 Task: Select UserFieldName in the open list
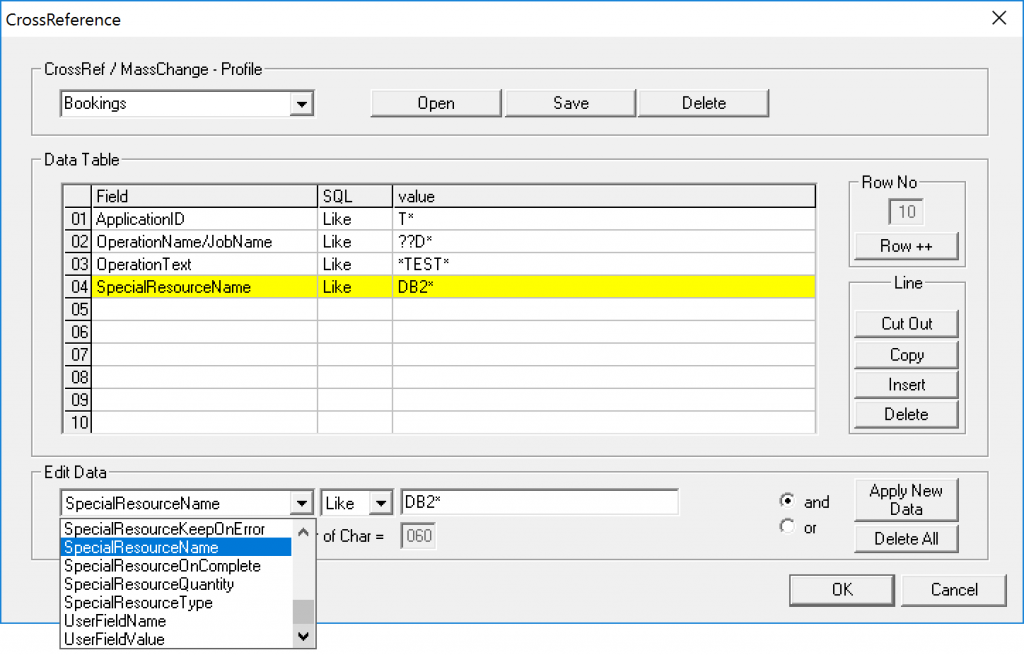114,621
